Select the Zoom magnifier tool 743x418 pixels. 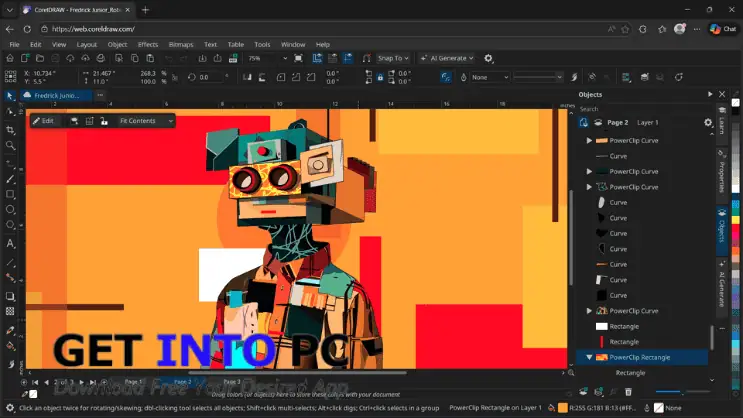pyautogui.click(x=10, y=145)
